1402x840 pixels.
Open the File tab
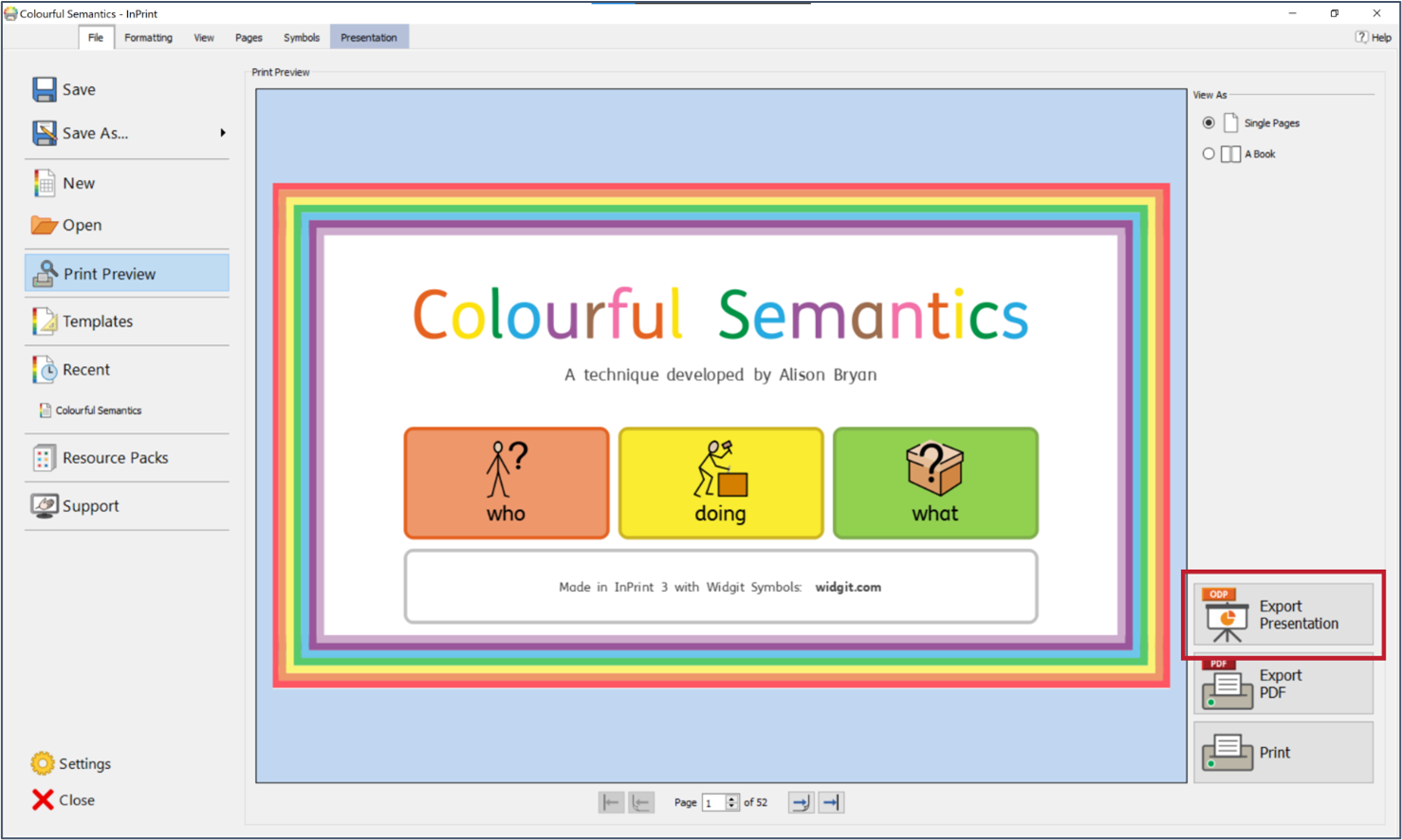click(x=96, y=38)
